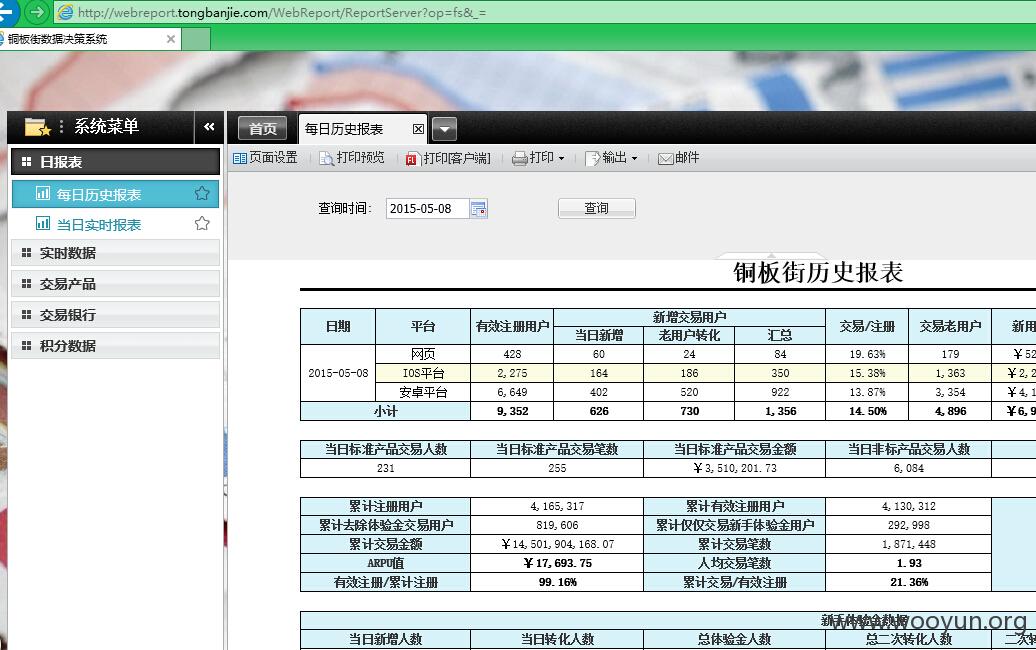Toggle favorite star for 当日实时报表
This screenshot has height=650, width=1036.
point(202,224)
